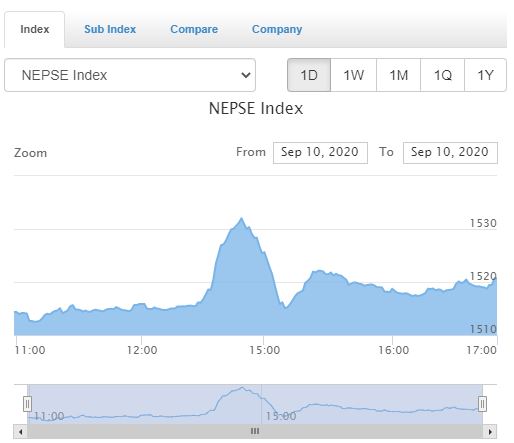The height and width of the screenshot is (443, 514).
Task: Click the To date field
Action: [x=450, y=153]
